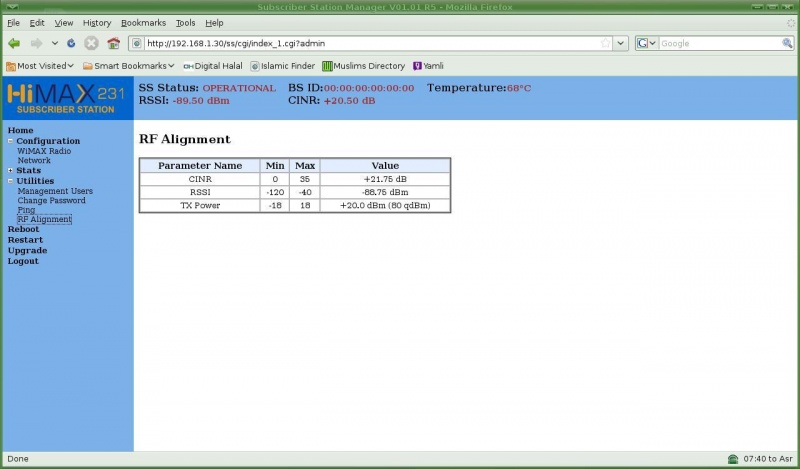The width and height of the screenshot is (800, 469).
Task: Click the Reboot link in sidebar
Action: tap(23, 230)
